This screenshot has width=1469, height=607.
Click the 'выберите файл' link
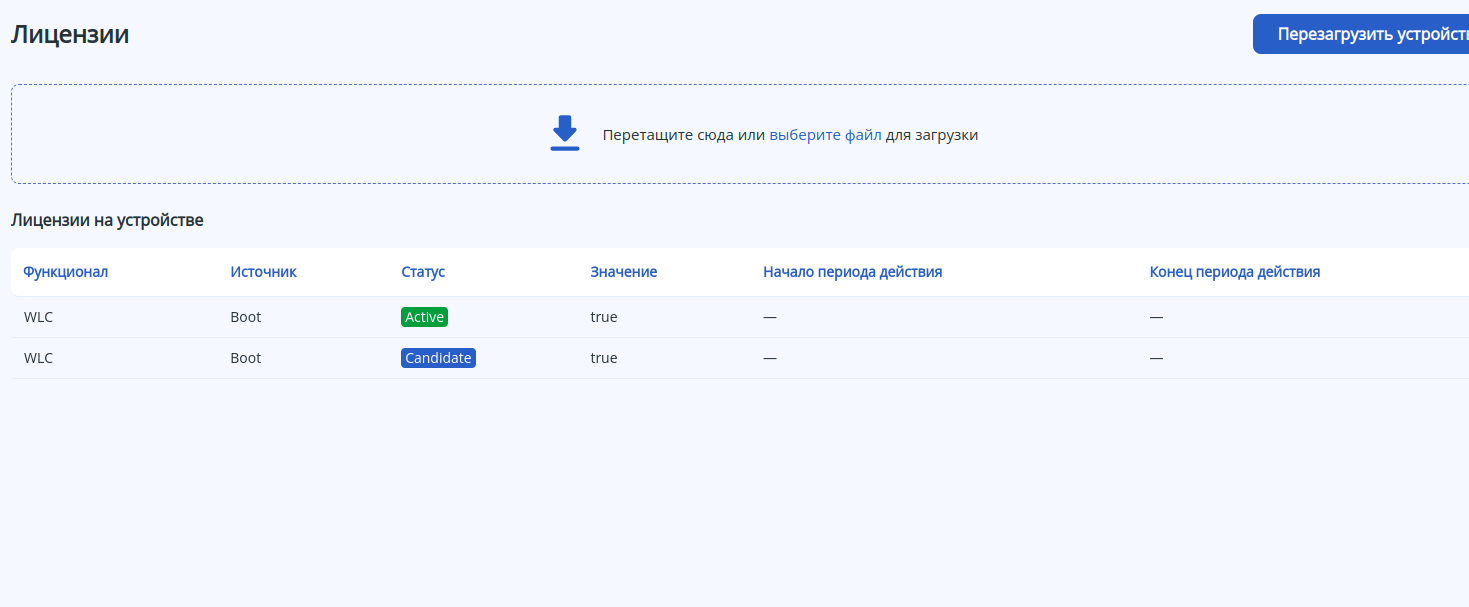coord(825,135)
